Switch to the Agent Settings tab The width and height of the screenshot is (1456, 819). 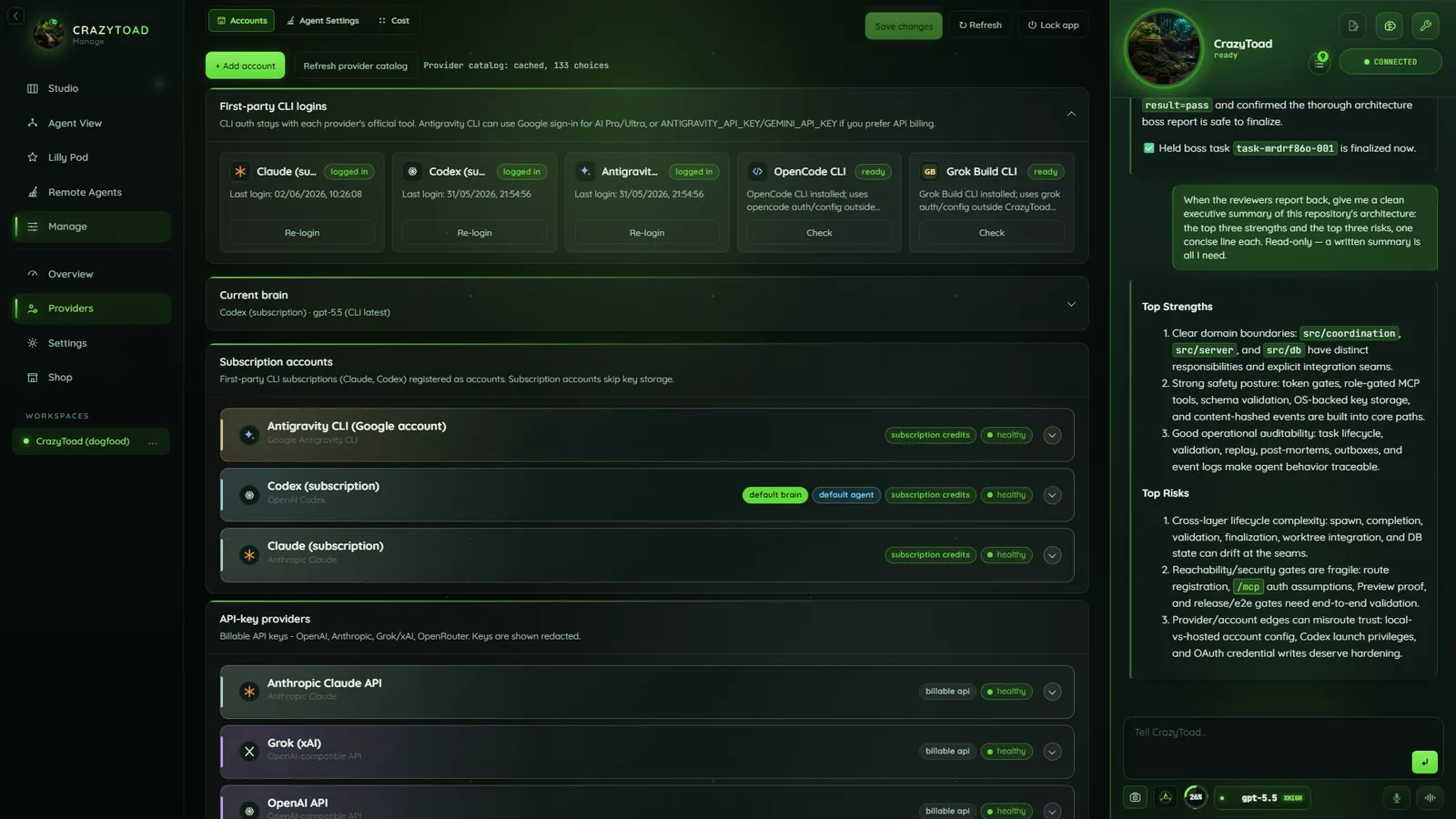[x=322, y=21]
